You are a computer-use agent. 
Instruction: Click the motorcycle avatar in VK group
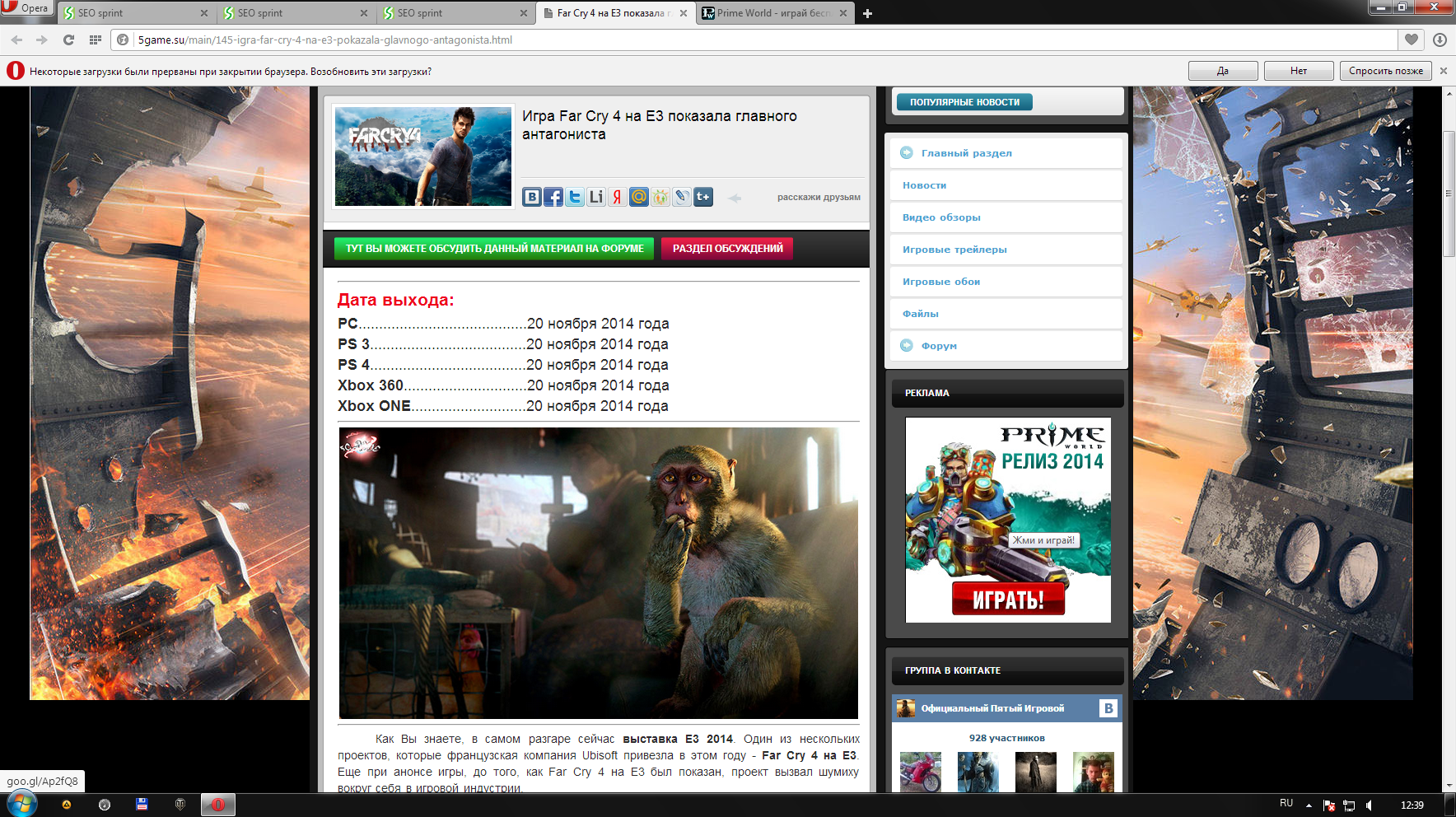(921, 773)
